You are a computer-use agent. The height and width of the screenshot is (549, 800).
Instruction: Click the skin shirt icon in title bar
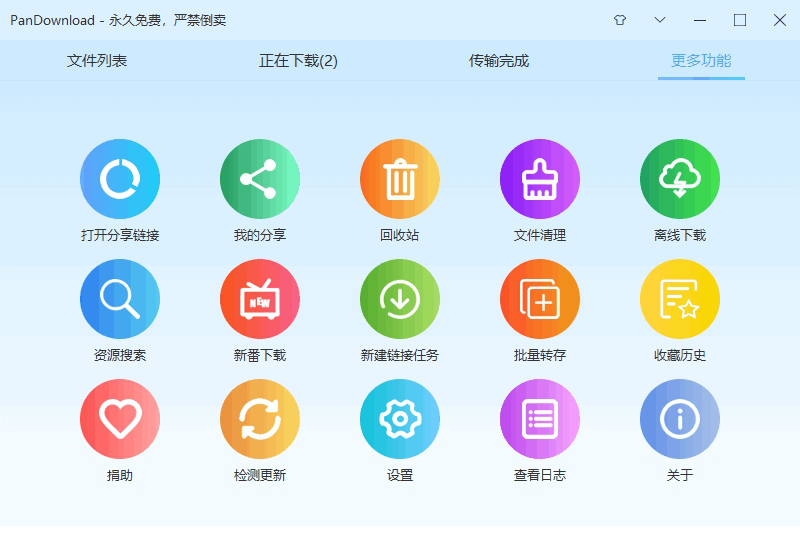click(x=620, y=20)
